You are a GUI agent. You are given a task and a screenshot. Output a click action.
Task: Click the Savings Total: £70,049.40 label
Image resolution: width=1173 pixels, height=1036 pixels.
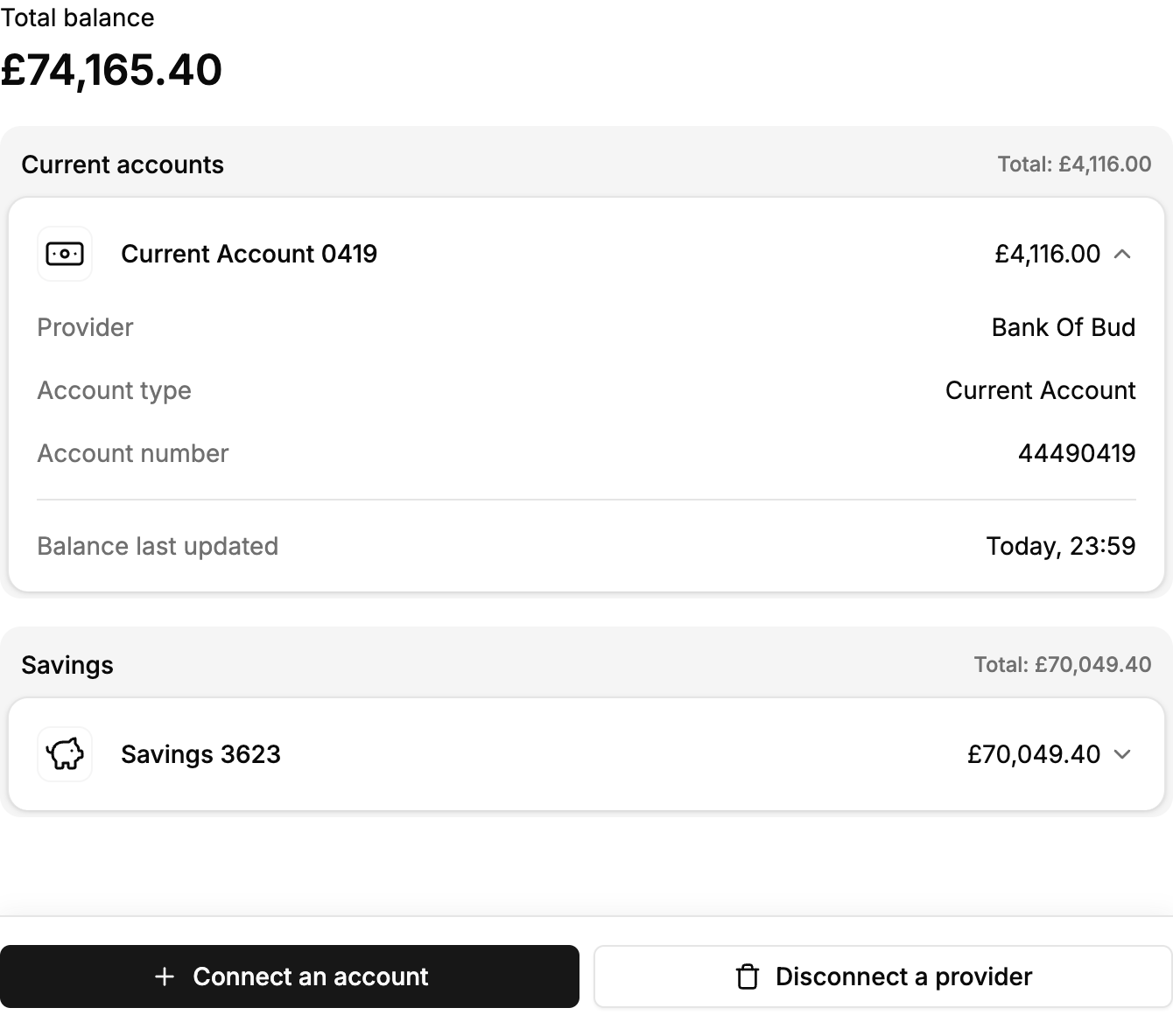pyautogui.click(x=1062, y=665)
